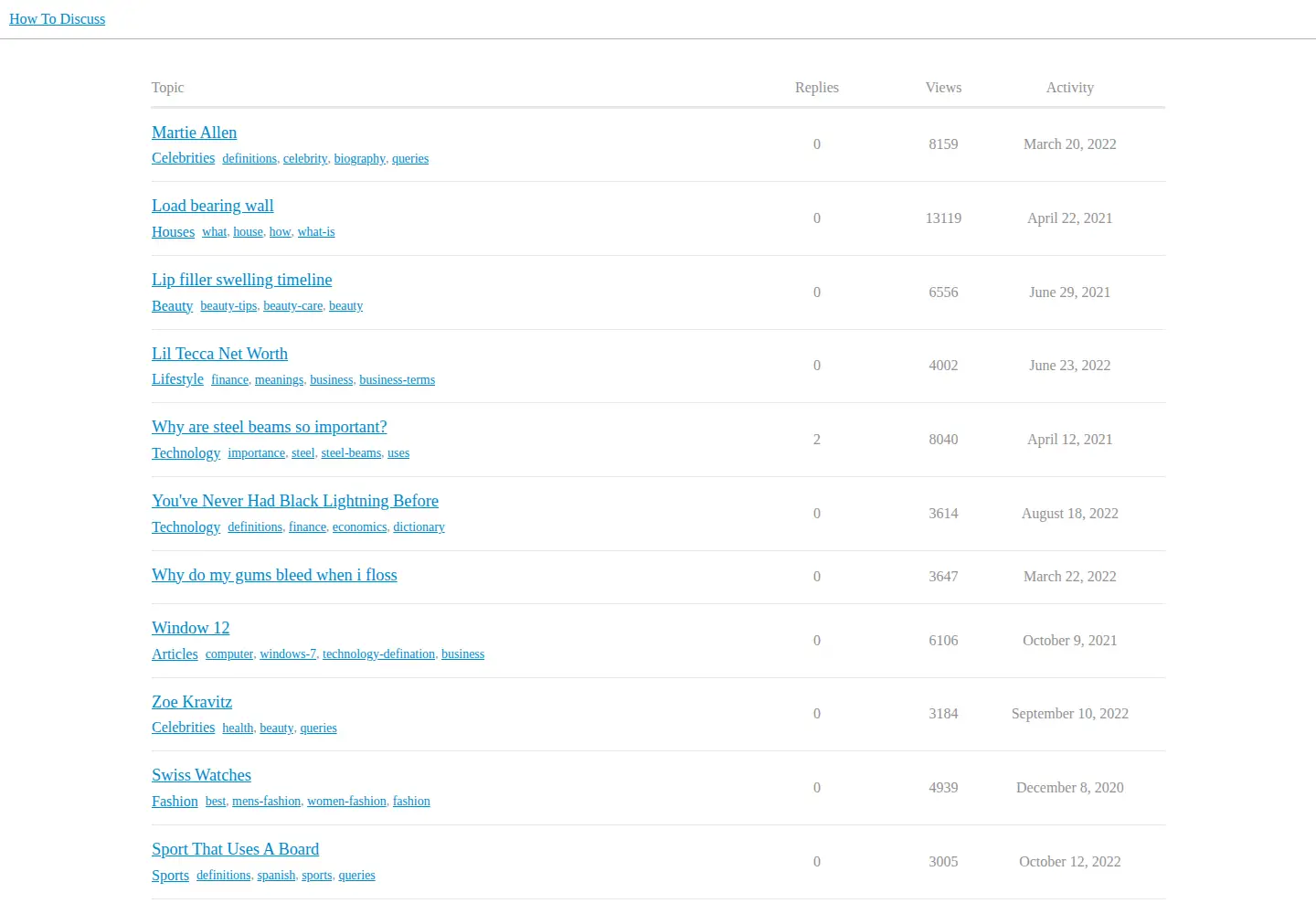This screenshot has width=1316, height=914.
Task: Select the windows-7 tag
Action: pyautogui.click(x=288, y=654)
